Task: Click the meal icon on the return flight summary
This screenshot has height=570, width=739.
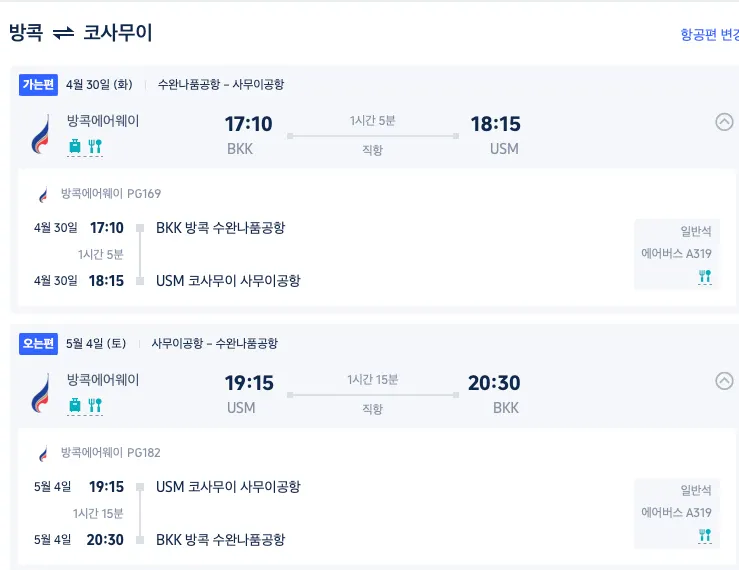Action: 96,406
